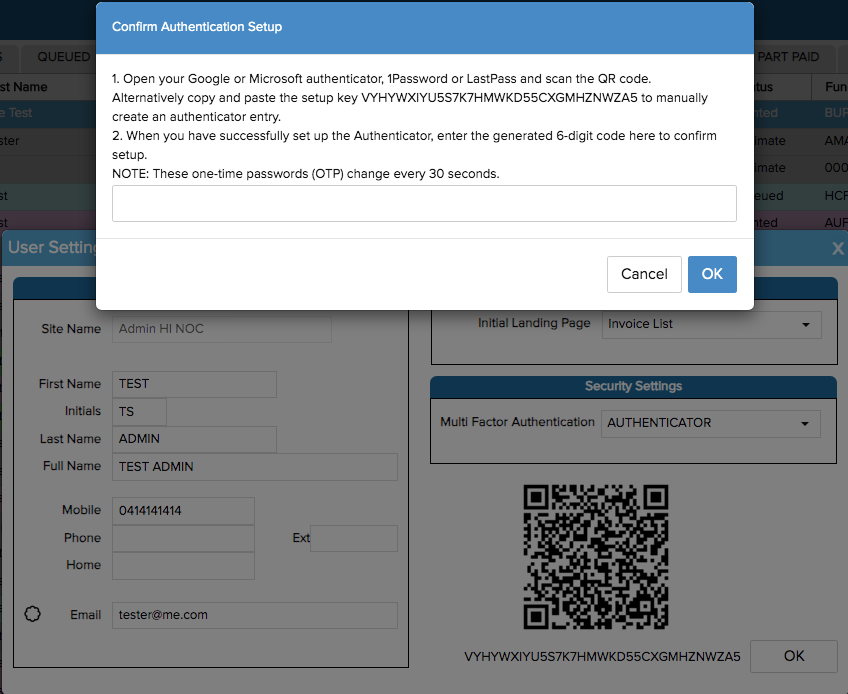Edit the Full Name field

[x=255, y=467]
